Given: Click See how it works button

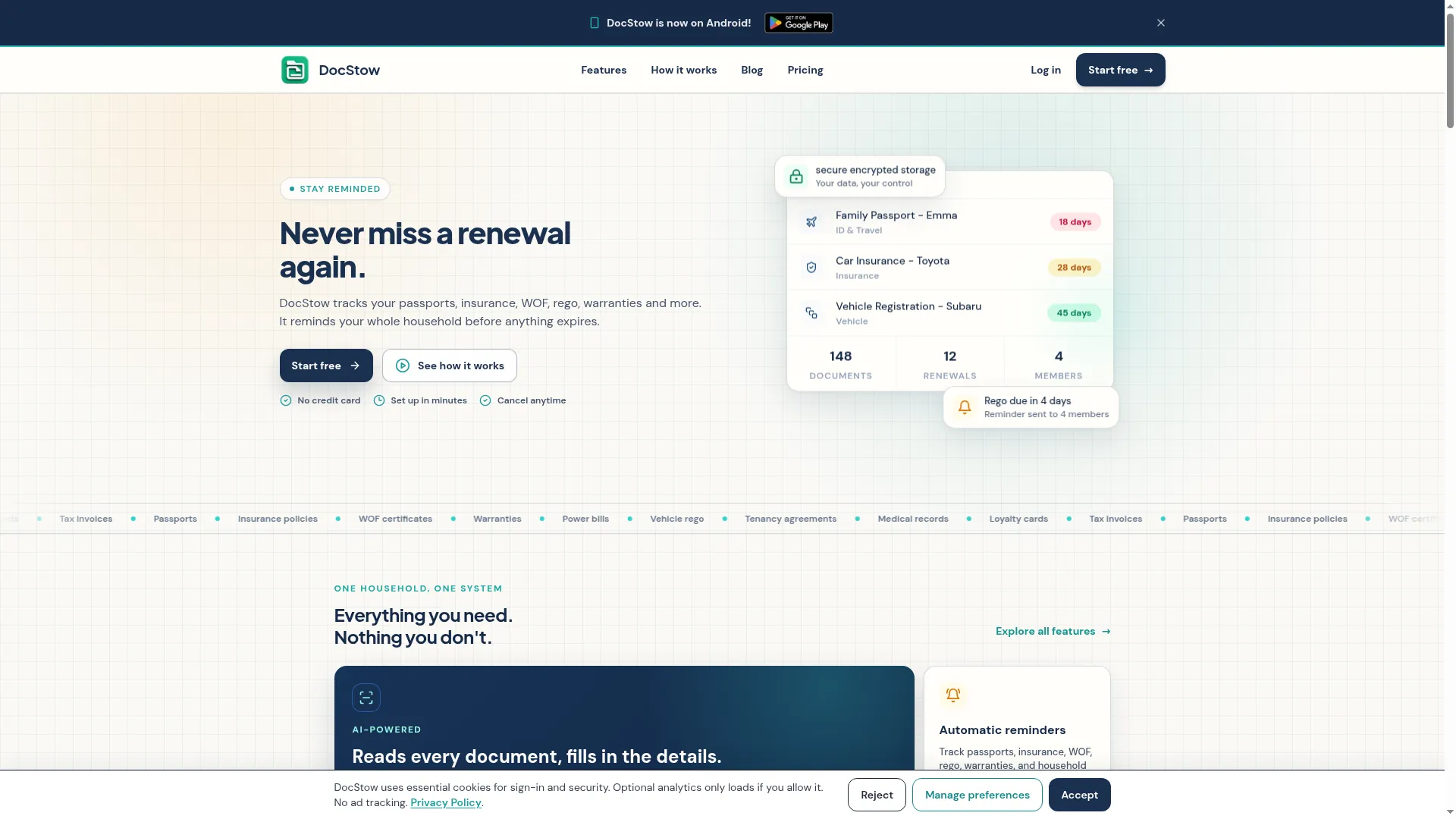Looking at the screenshot, I should tap(450, 366).
